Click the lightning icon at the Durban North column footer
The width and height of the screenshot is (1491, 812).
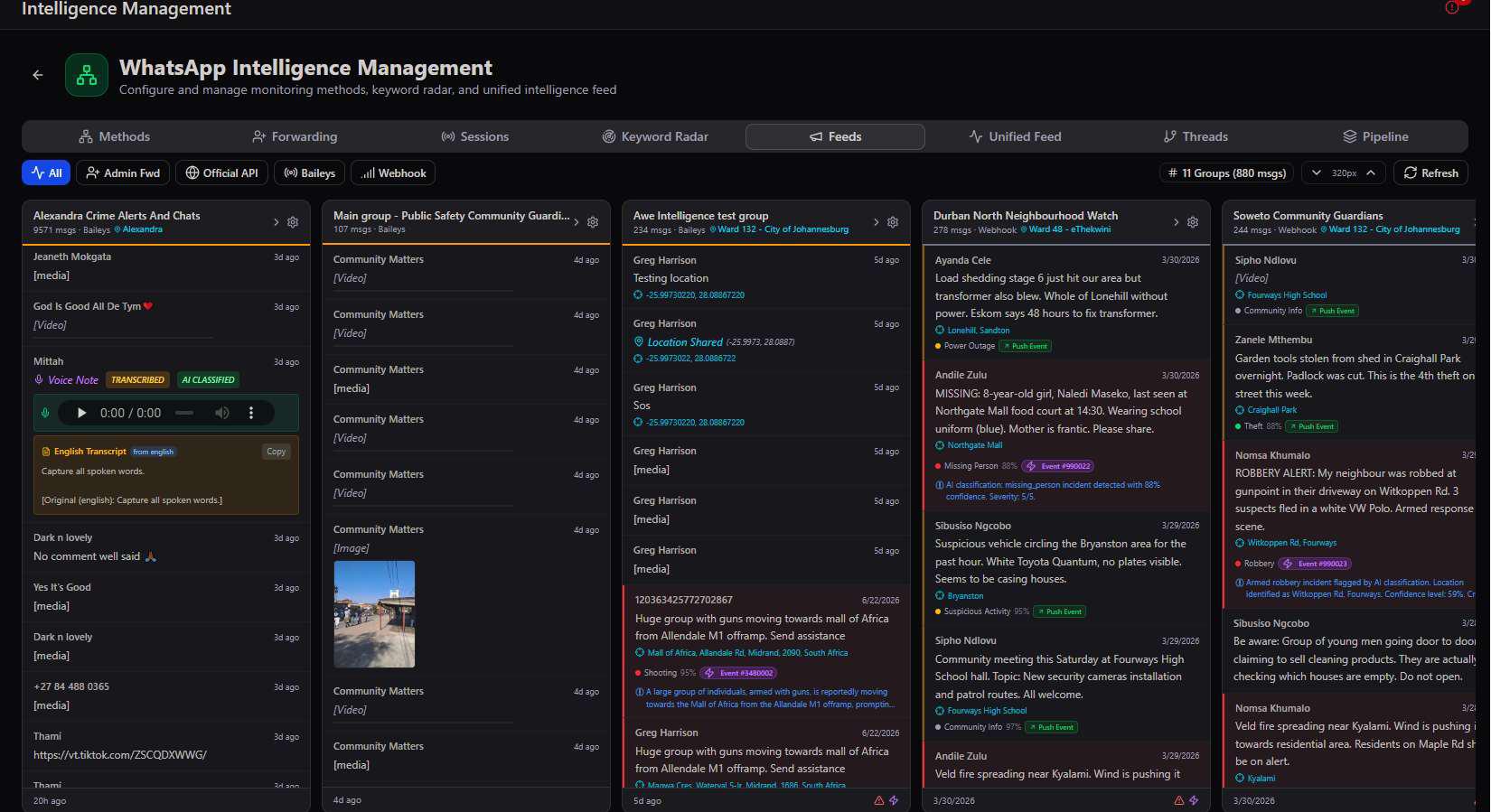[x=1194, y=800]
